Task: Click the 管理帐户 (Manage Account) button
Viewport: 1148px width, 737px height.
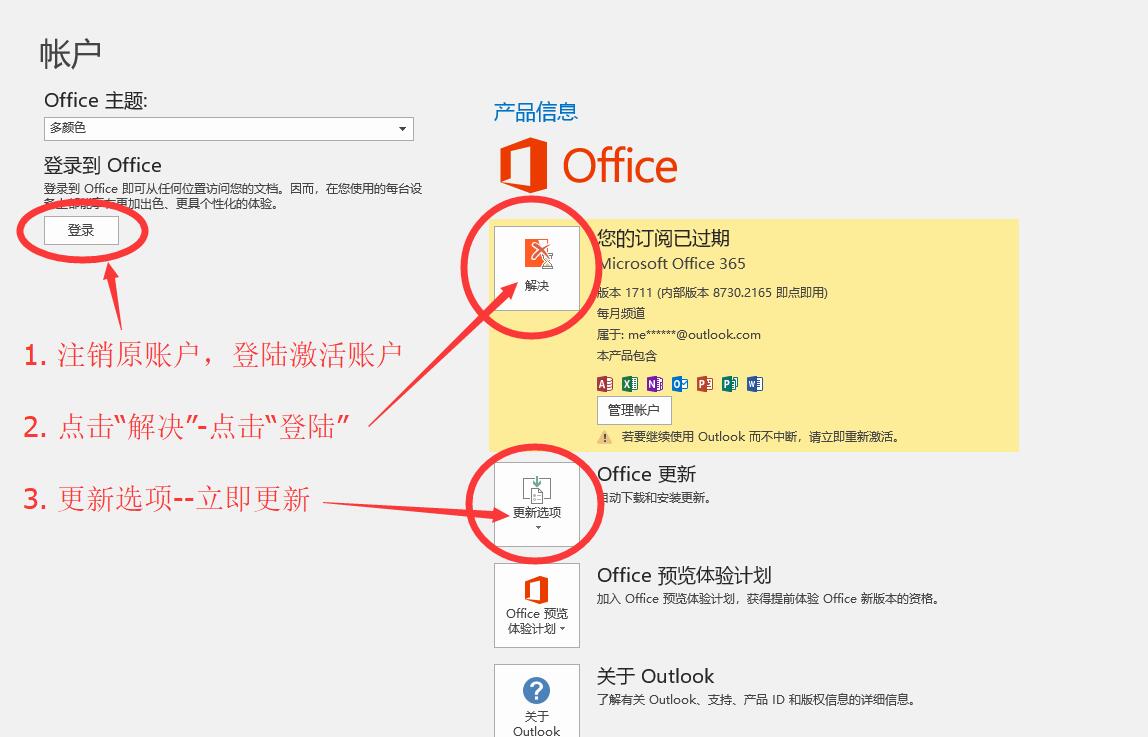Action: coord(634,410)
